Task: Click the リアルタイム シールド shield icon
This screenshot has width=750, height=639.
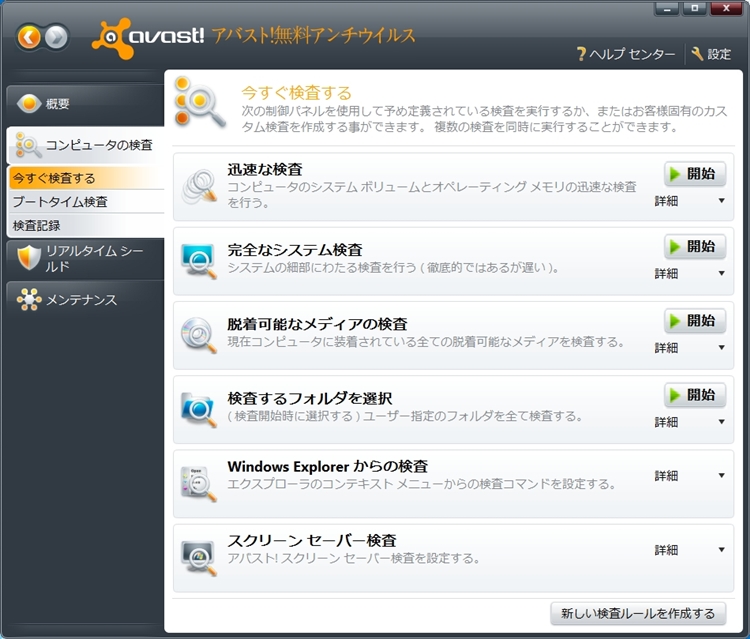Action: (29, 257)
